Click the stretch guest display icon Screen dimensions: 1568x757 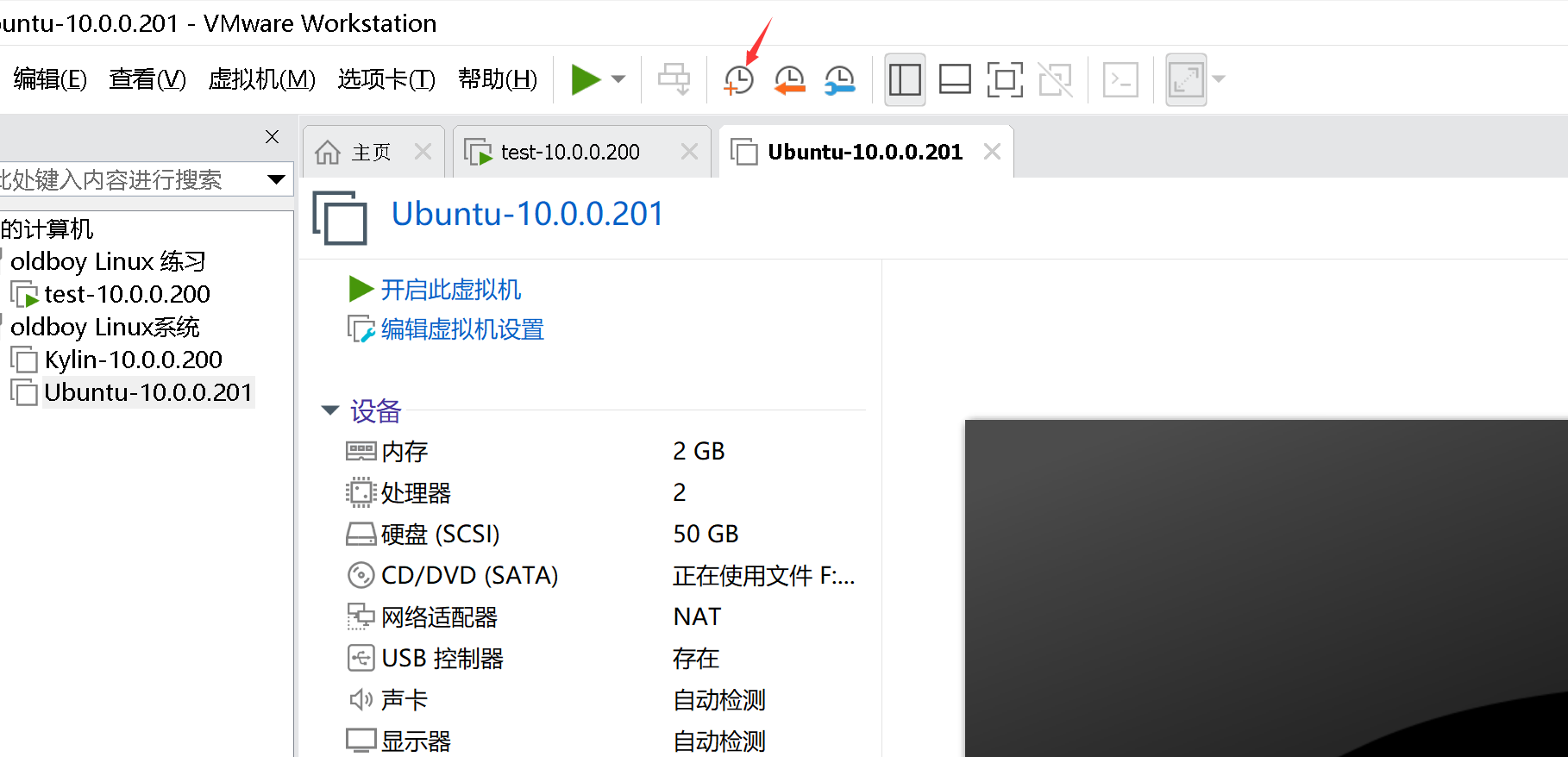(x=1186, y=80)
